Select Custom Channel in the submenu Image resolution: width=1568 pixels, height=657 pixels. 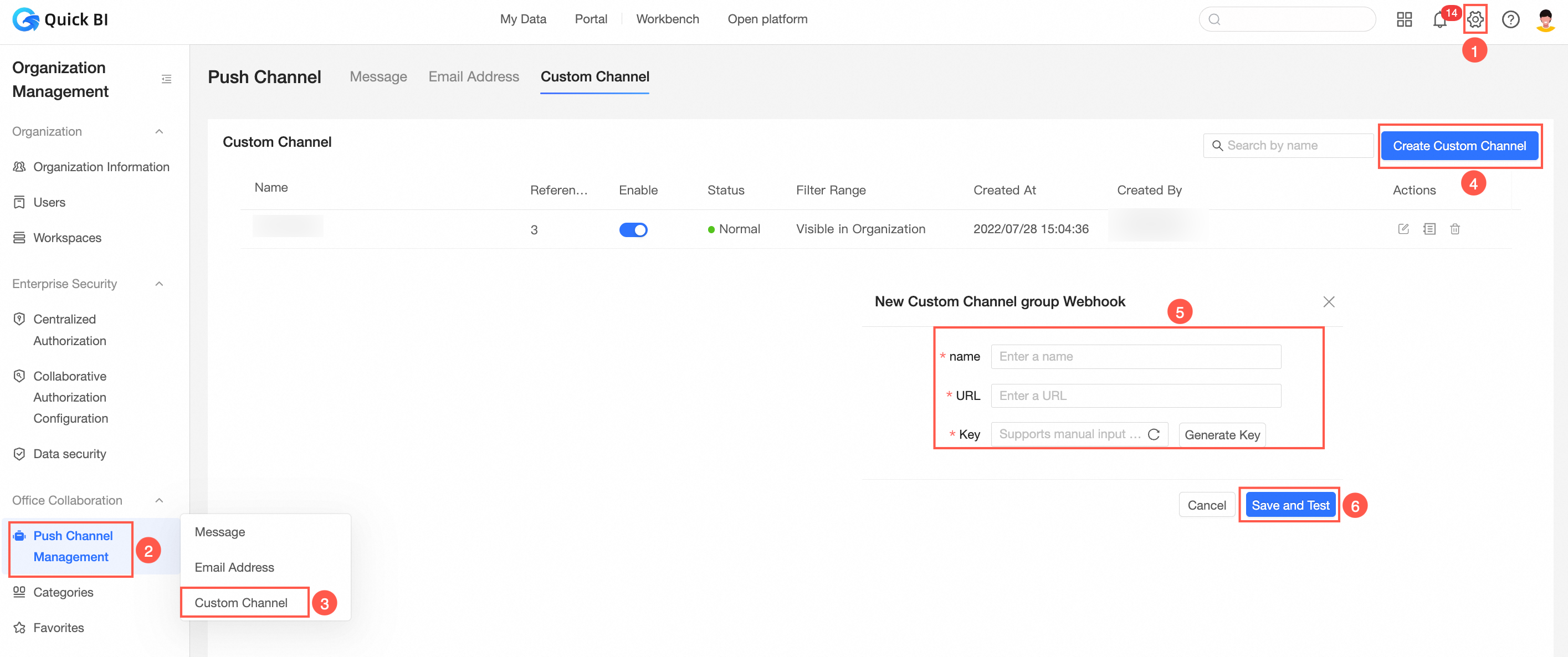pos(241,602)
